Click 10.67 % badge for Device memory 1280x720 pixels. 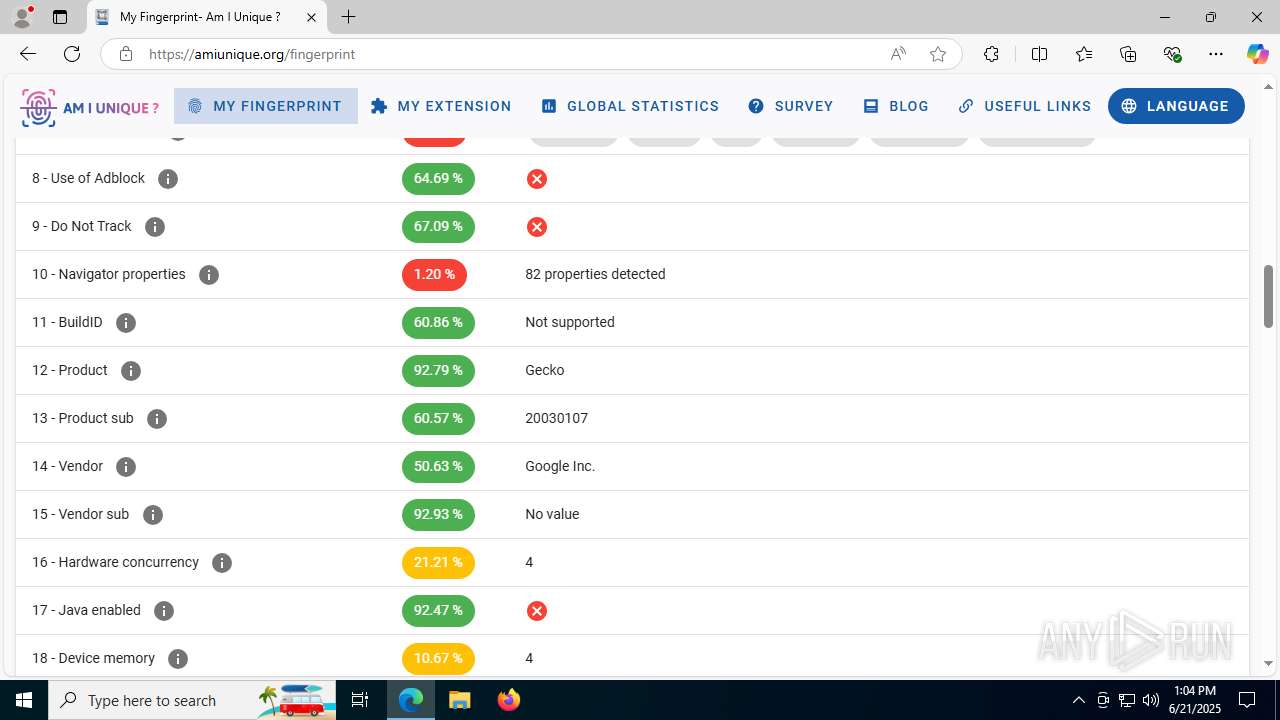[438, 659]
